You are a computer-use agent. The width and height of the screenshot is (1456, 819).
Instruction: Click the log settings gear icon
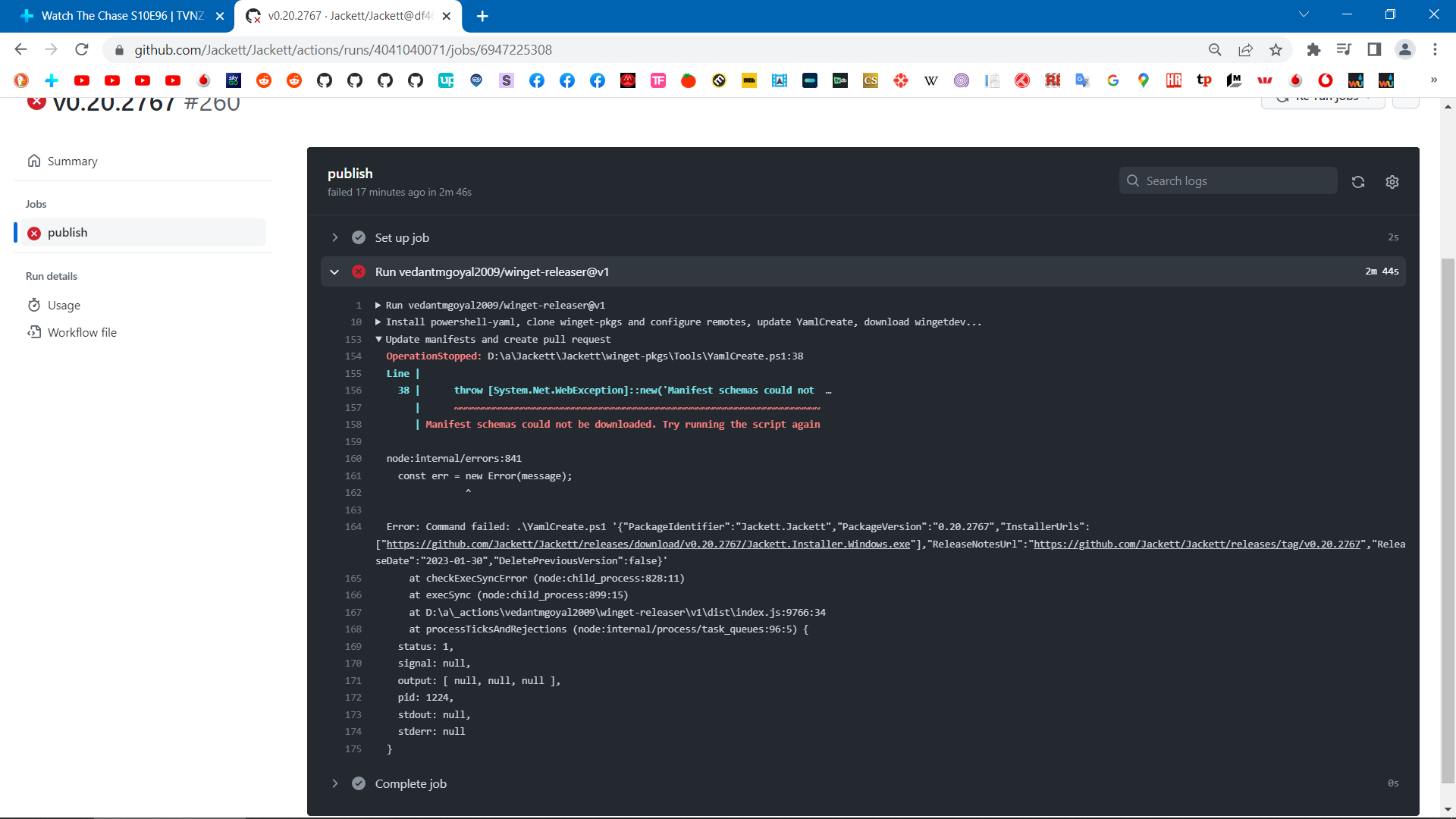coord(1392,182)
